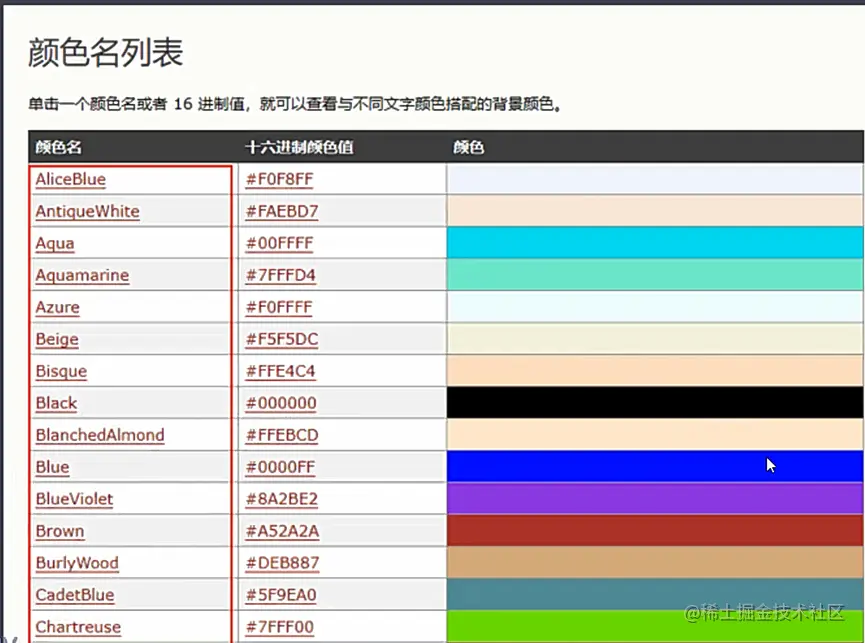Click the AntiqueWhite color swatch bar

655,211
